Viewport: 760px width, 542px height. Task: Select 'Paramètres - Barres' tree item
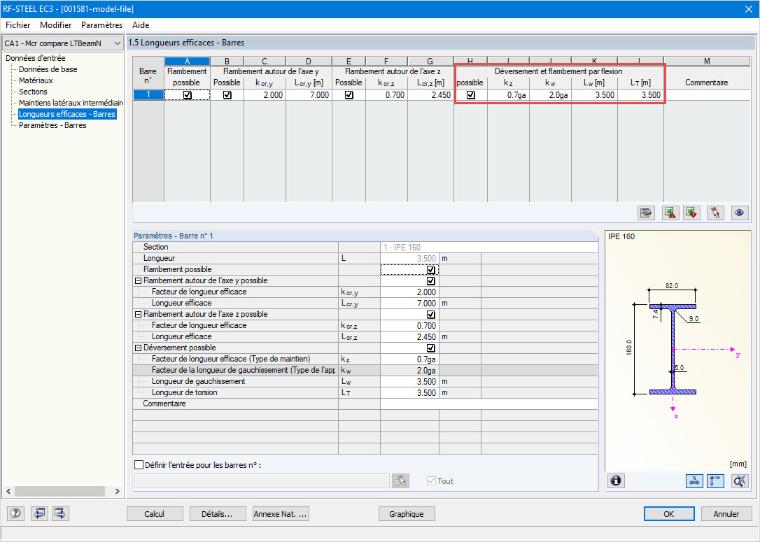pyautogui.click(x=52, y=125)
